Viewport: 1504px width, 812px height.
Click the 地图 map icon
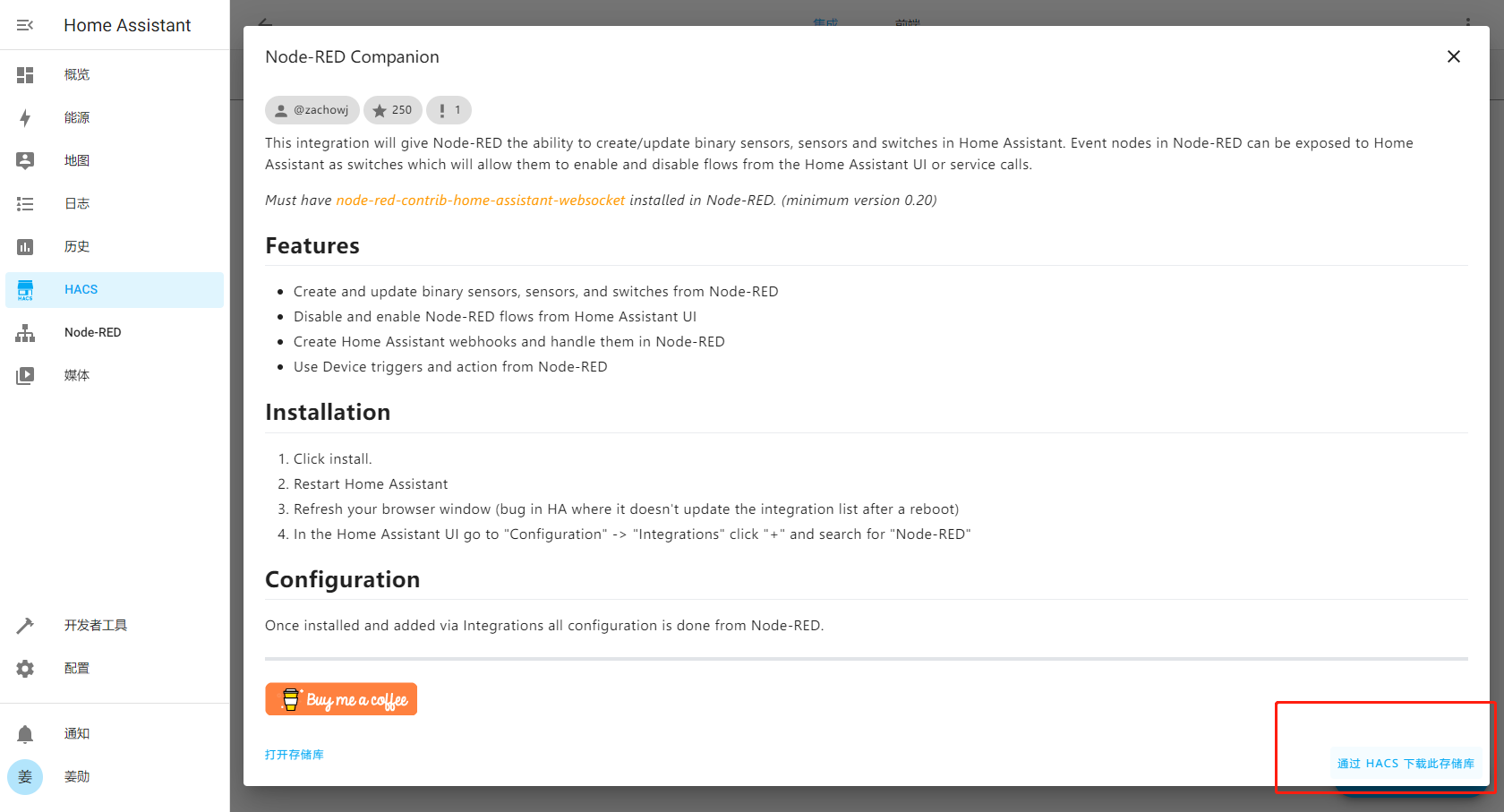click(x=25, y=161)
